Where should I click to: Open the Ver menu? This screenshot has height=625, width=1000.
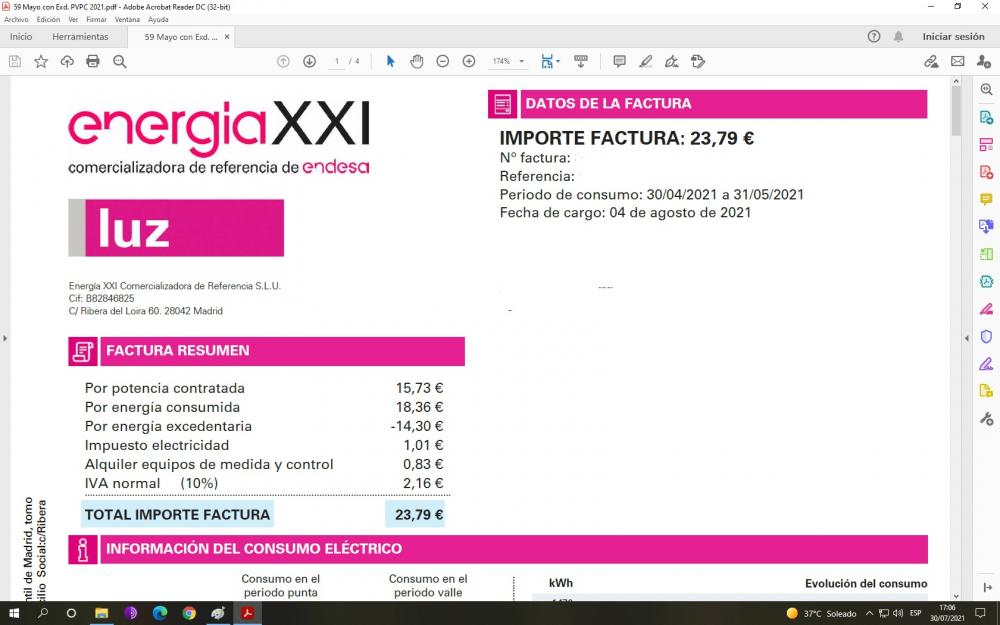point(73,19)
